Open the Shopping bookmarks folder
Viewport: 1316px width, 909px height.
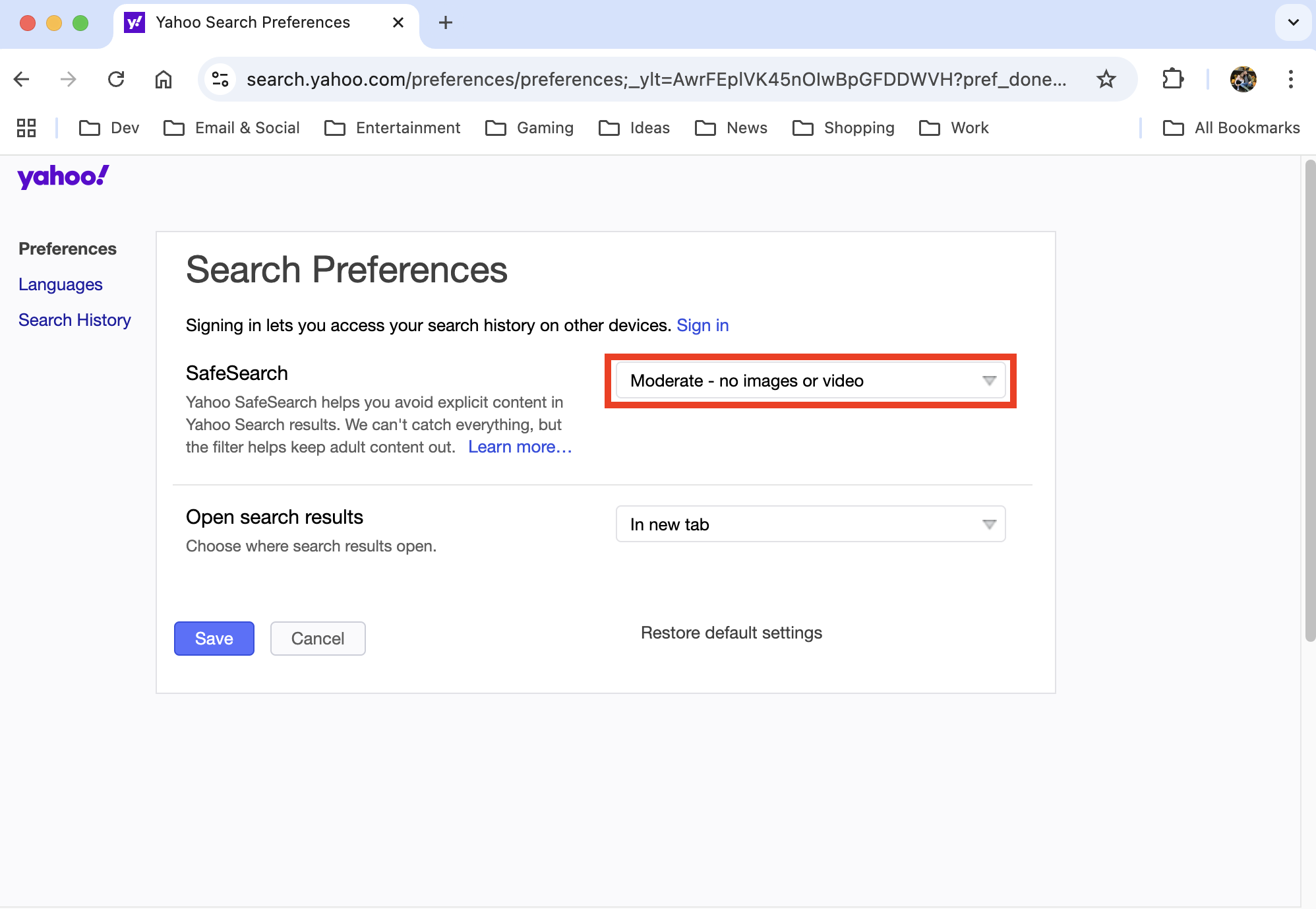tap(844, 128)
